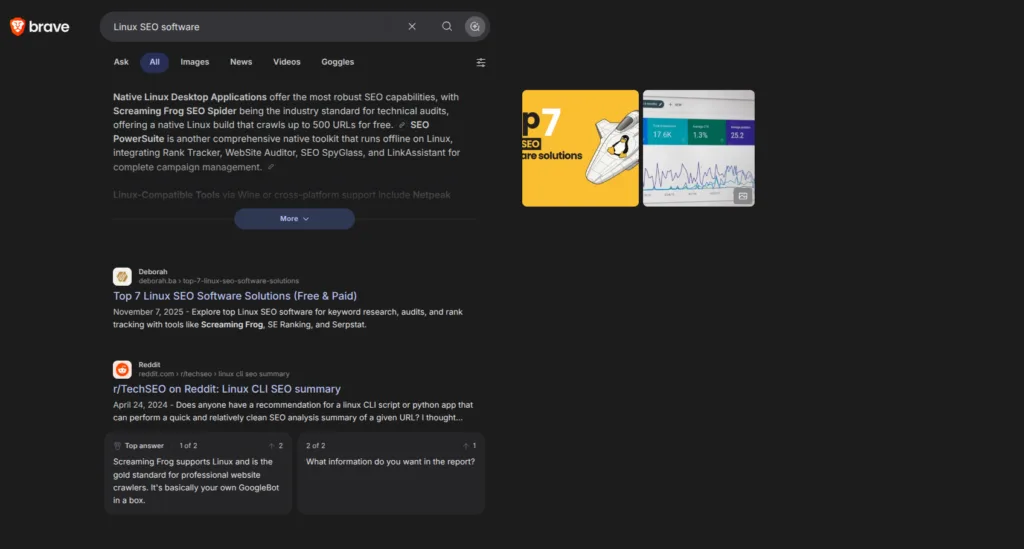
Task: Click the 'November 7, 2025' result date
Action: click(x=148, y=312)
